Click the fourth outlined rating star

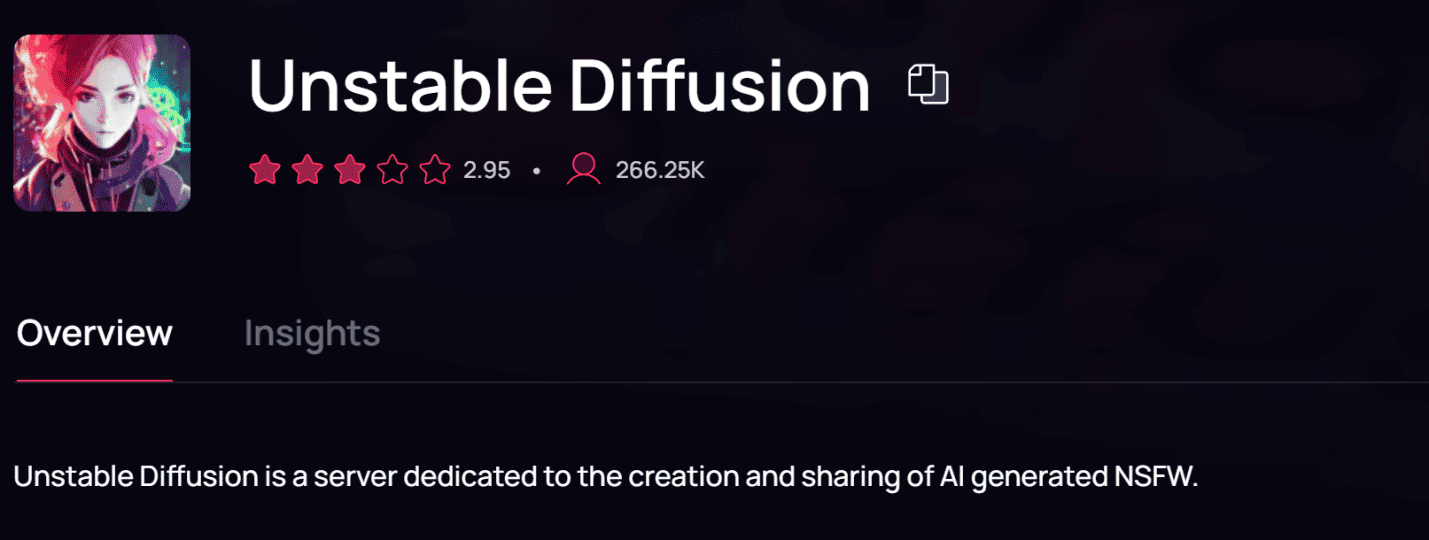click(x=392, y=170)
